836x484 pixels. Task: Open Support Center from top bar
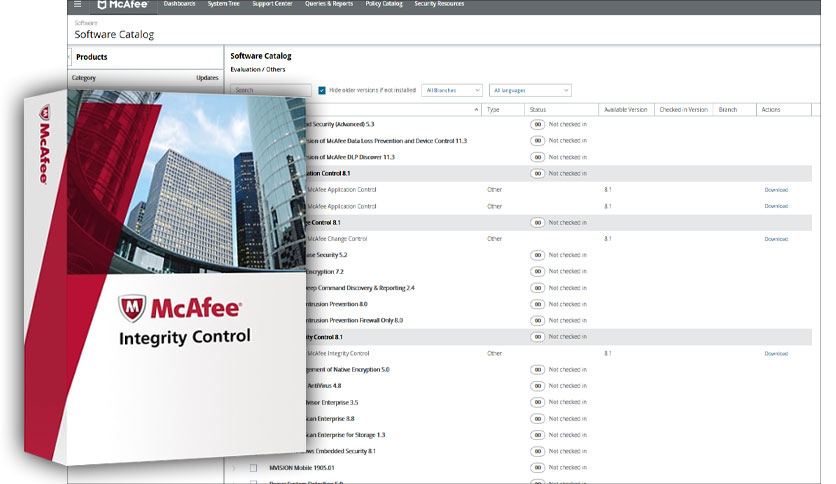tap(272, 4)
